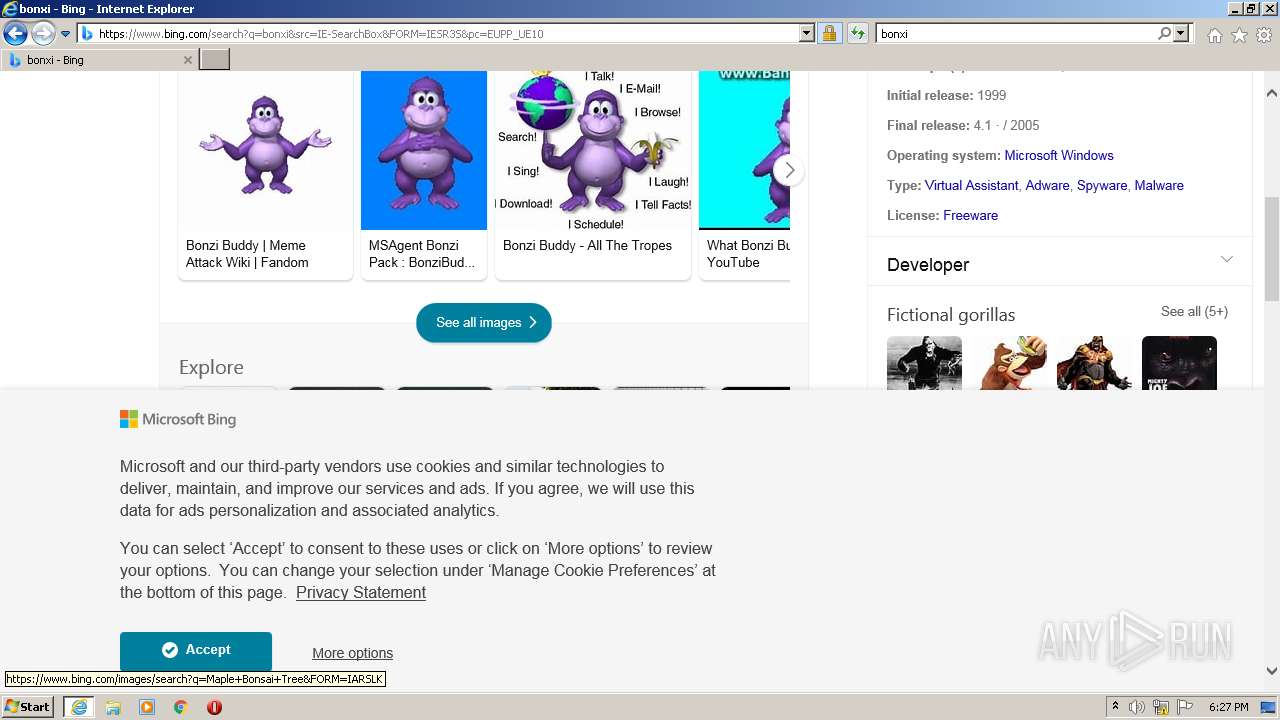Click page scrollbar down arrow

tap(1272, 671)
